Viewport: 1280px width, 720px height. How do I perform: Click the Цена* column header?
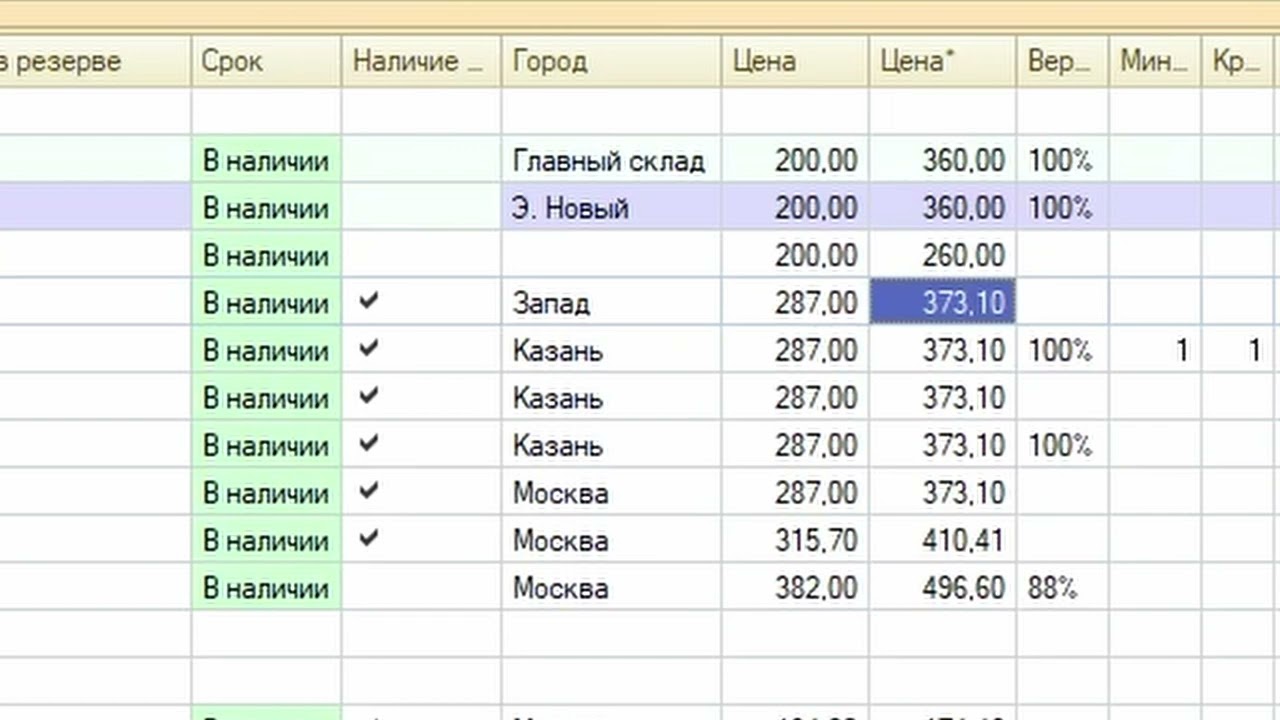tap(943, 62)
